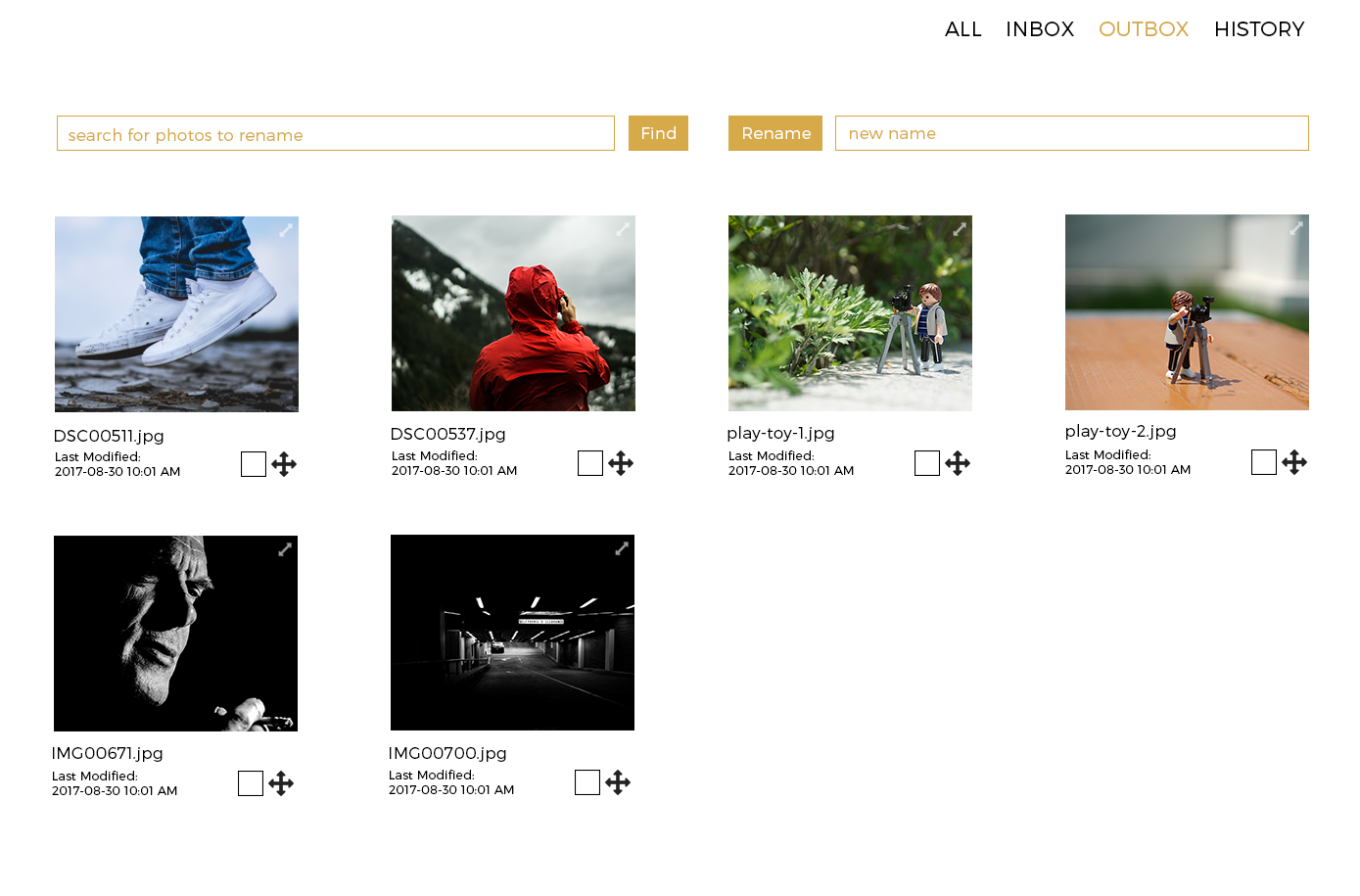This screenshot has width=1360, height=896.
Task: Click the move icon for play-toy-1.jpg
Action: 958,463
